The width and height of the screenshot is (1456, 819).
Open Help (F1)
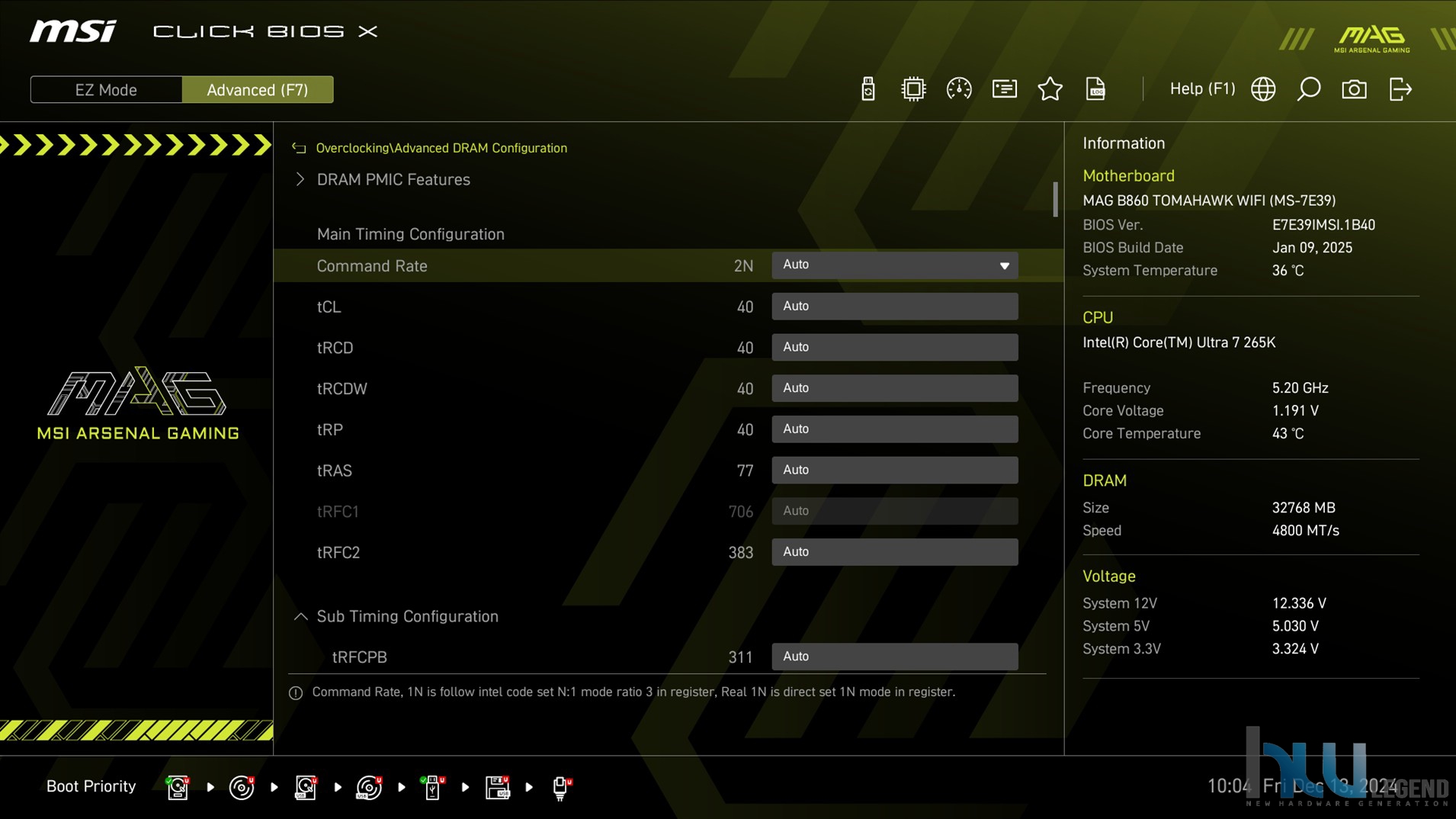point(1202,88)
